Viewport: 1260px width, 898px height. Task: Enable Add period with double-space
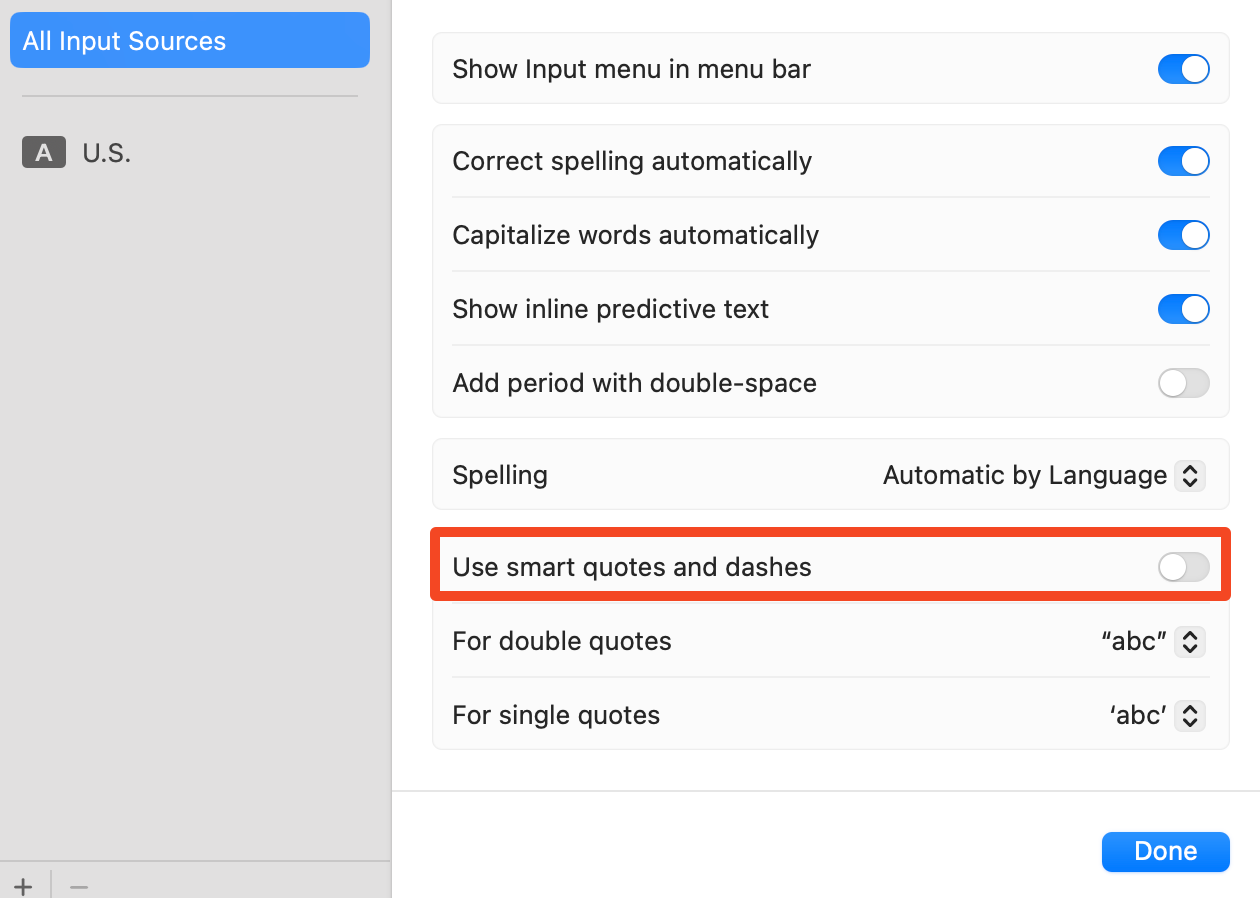point(1183,383)
